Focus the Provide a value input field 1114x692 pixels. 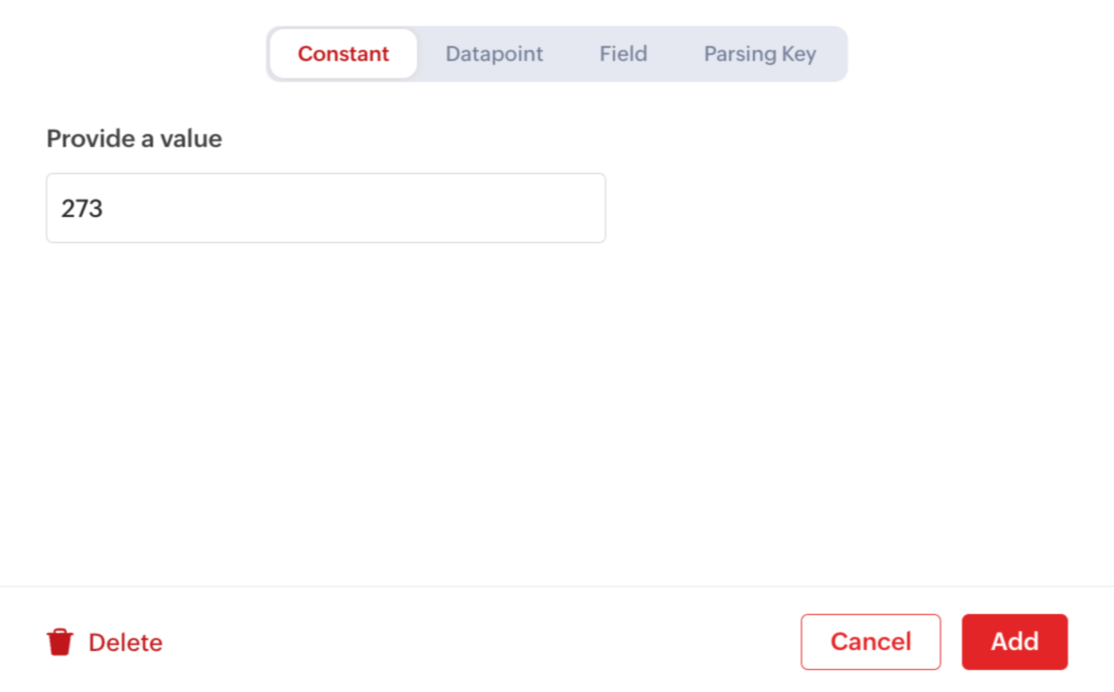coord(326,208)
